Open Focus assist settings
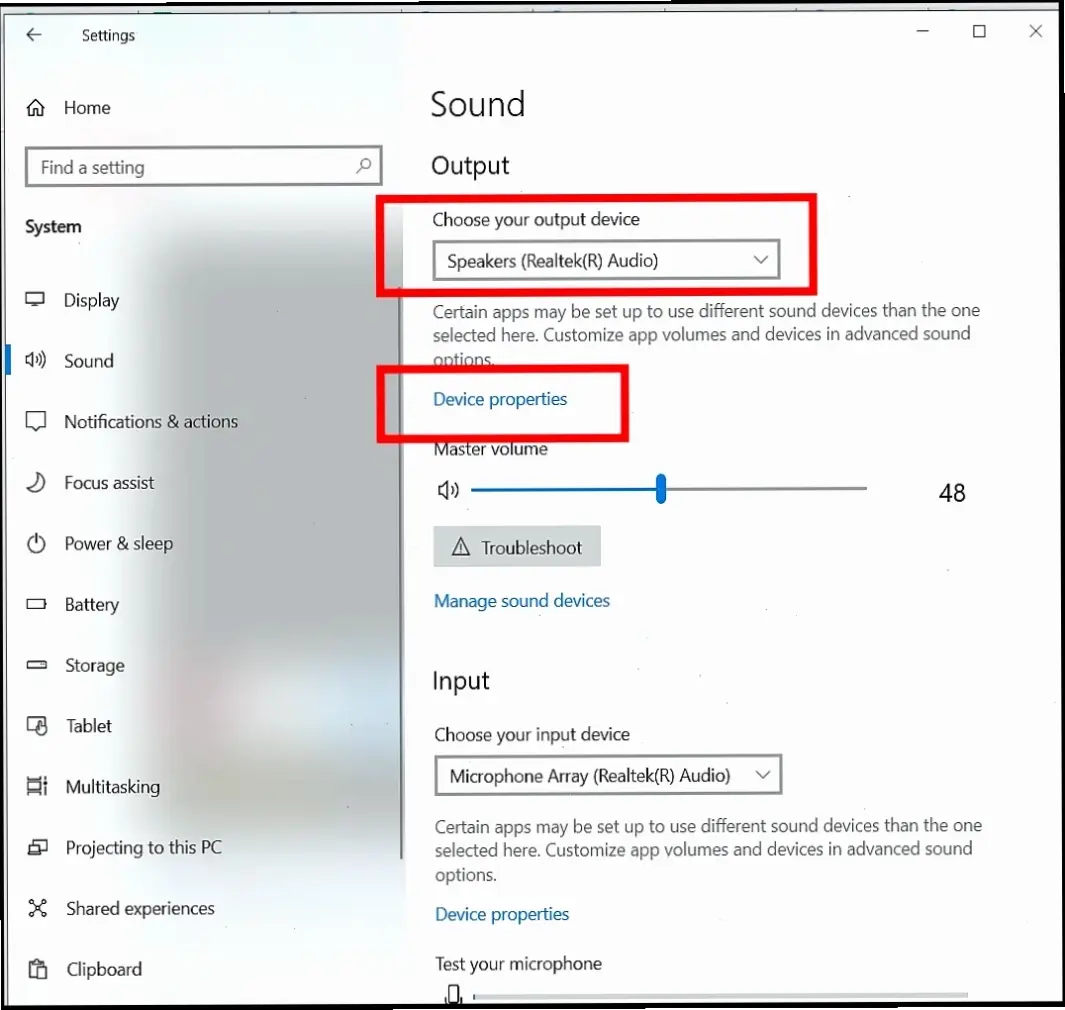This screenshot has width=1065, height=1010. click(109, 483)
